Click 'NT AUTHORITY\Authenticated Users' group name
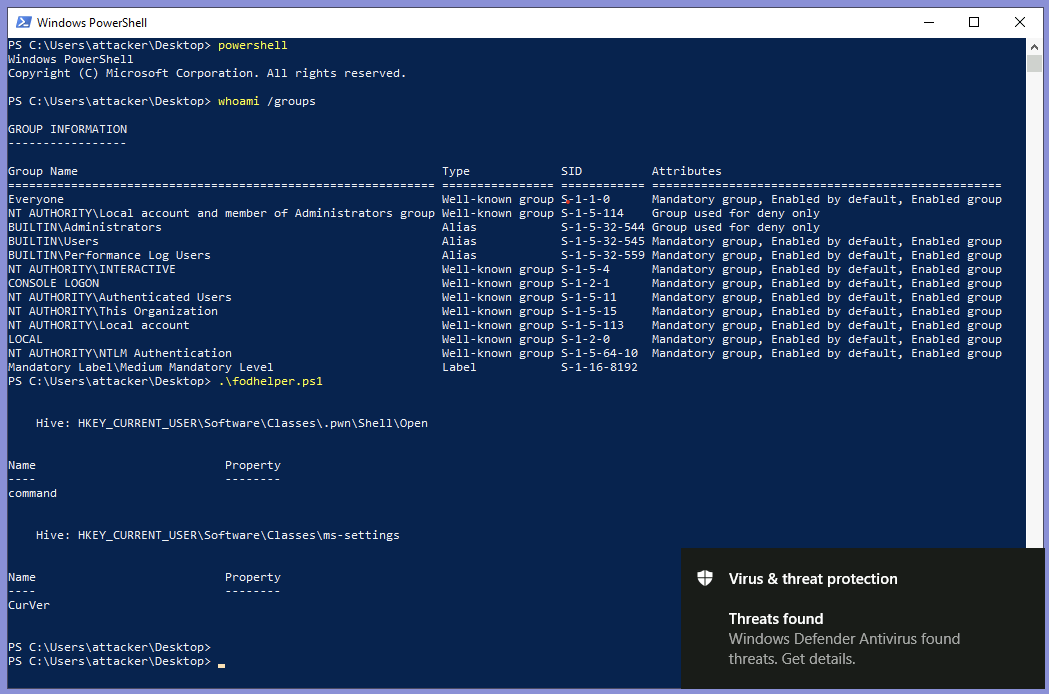 [120, 298]
